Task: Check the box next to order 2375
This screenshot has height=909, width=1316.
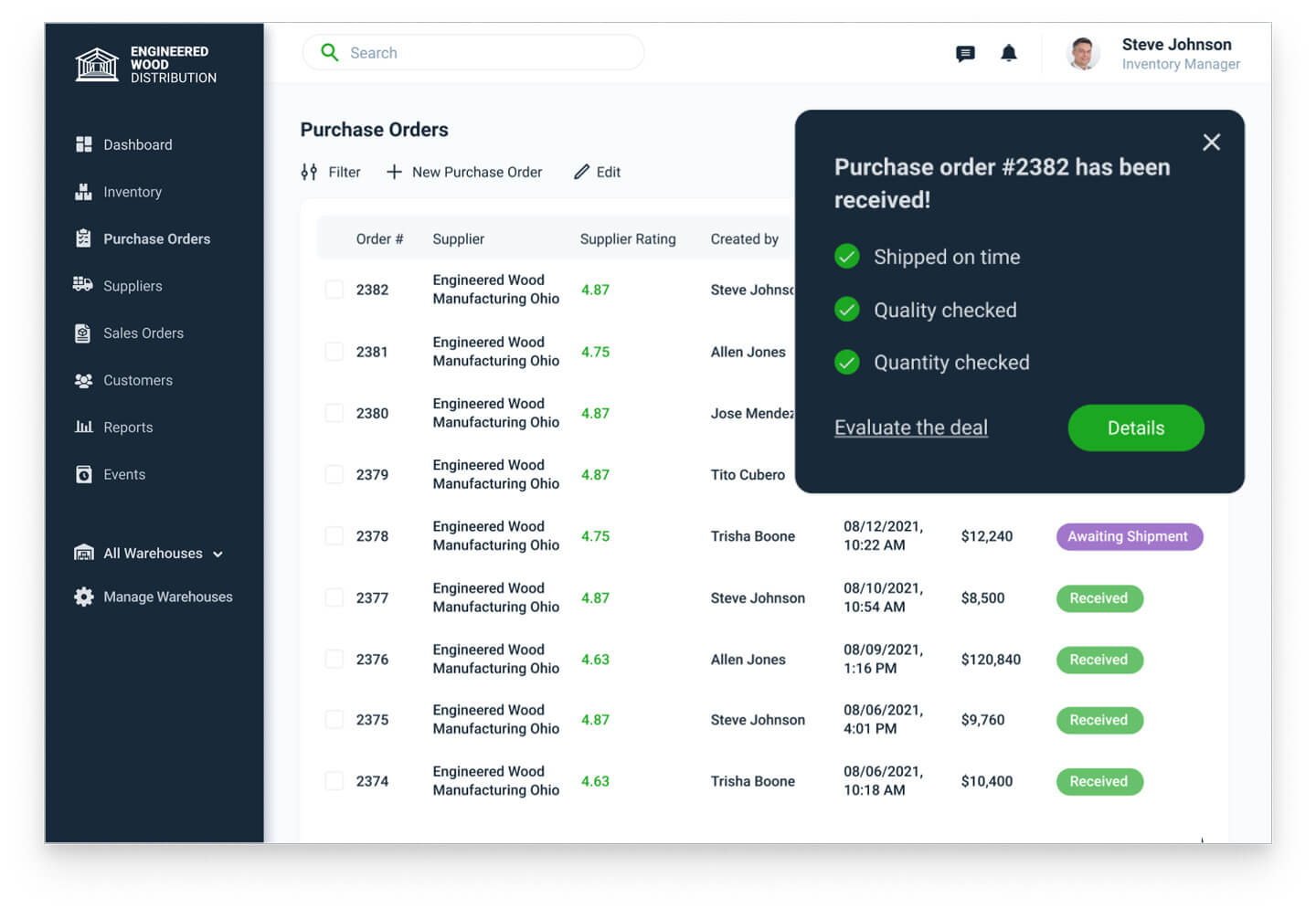Action: click(334, 720)
